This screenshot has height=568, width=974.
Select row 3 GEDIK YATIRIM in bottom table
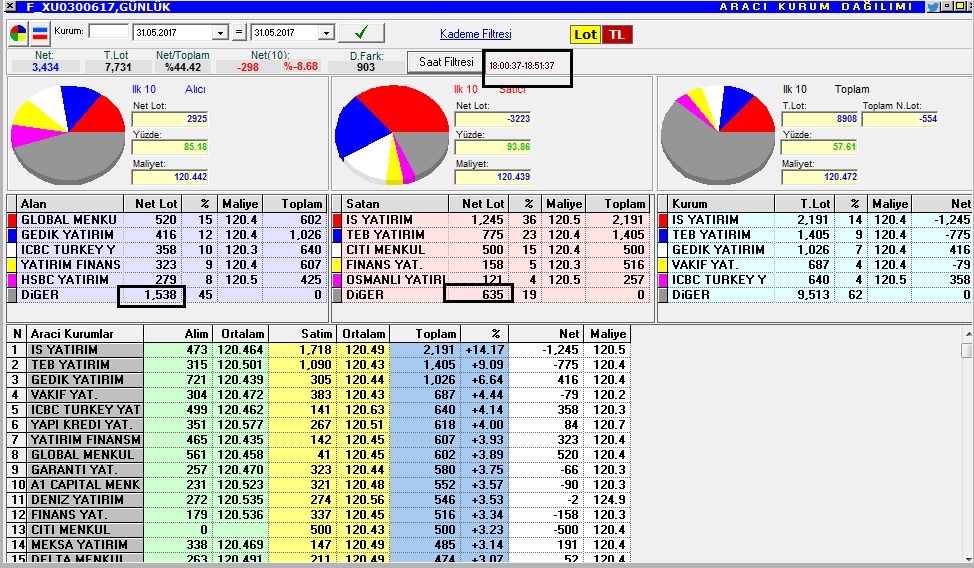point(319,380)
